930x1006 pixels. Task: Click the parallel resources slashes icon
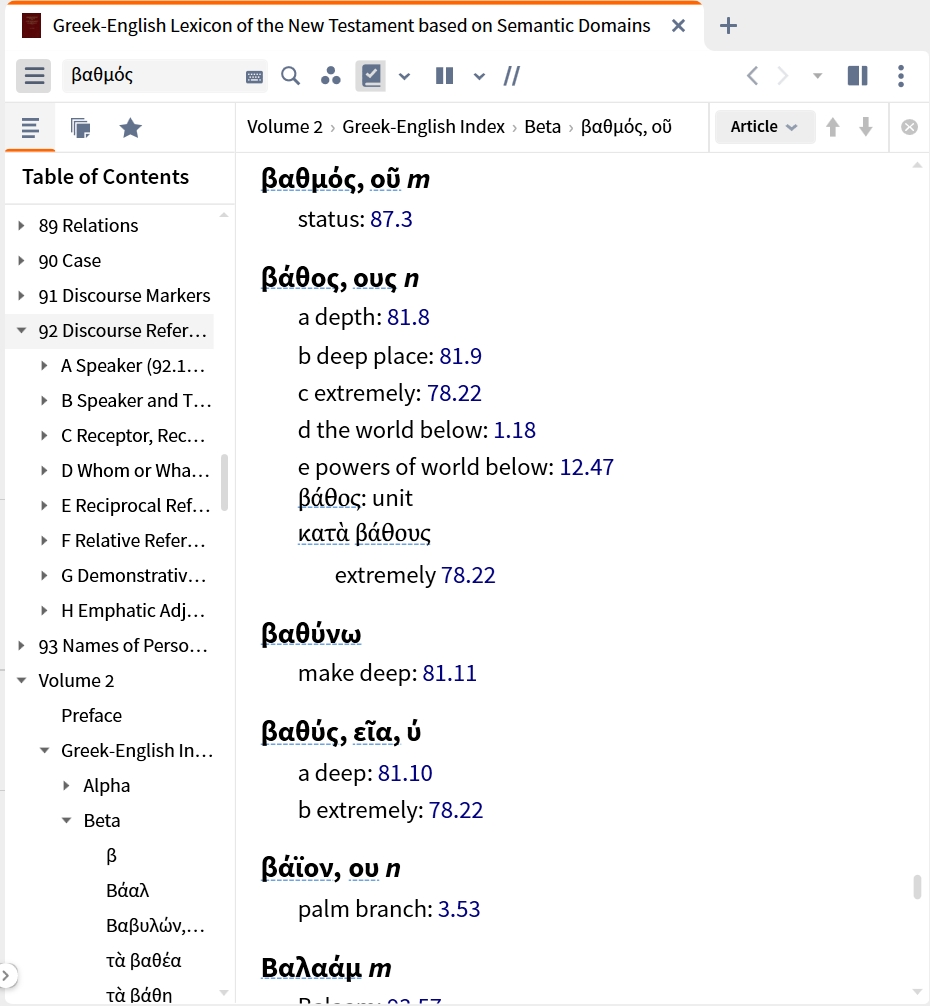[511, 76]
